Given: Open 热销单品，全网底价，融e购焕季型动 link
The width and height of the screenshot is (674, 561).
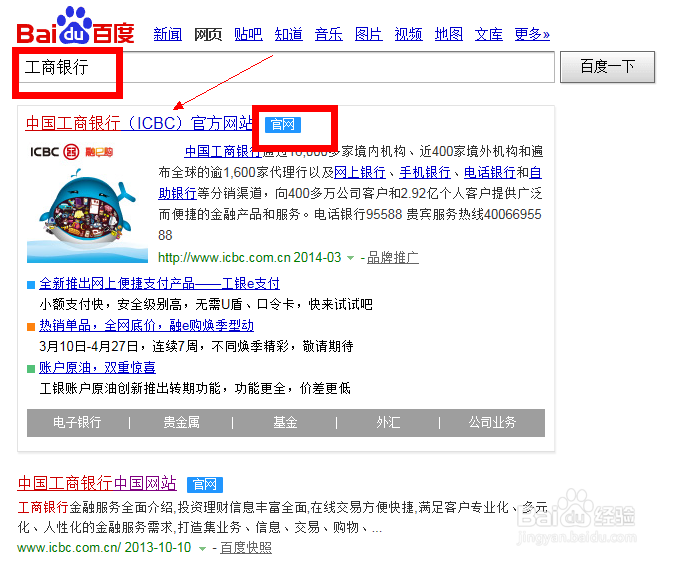Looking at the screenshot, I should pos(147,325).
